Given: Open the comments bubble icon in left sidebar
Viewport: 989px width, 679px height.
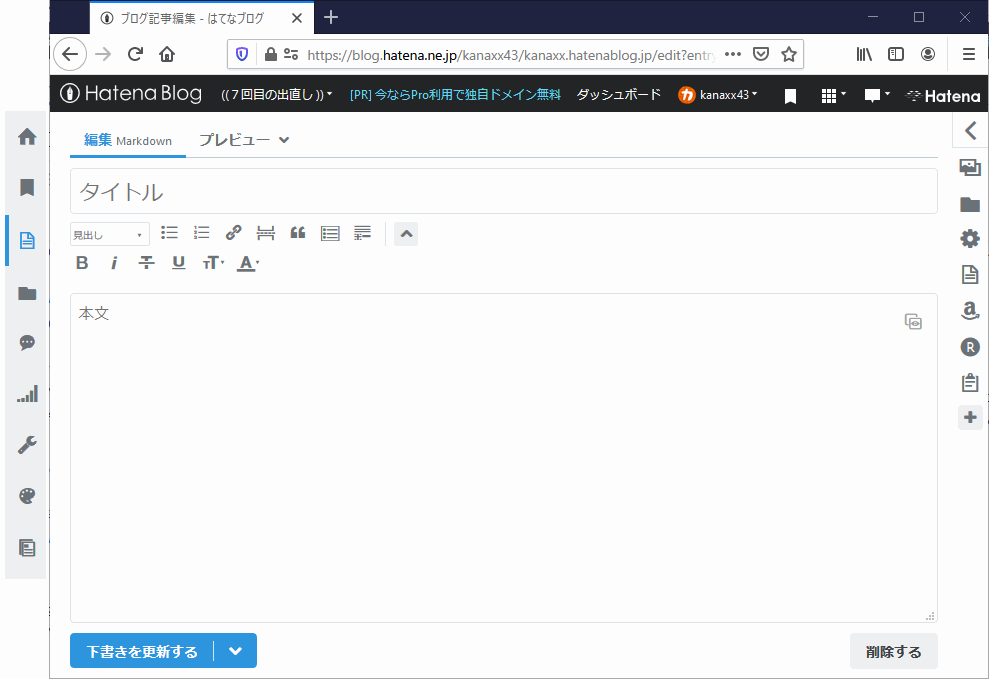Looking at the screenshot, I should (x=27, y=342).
